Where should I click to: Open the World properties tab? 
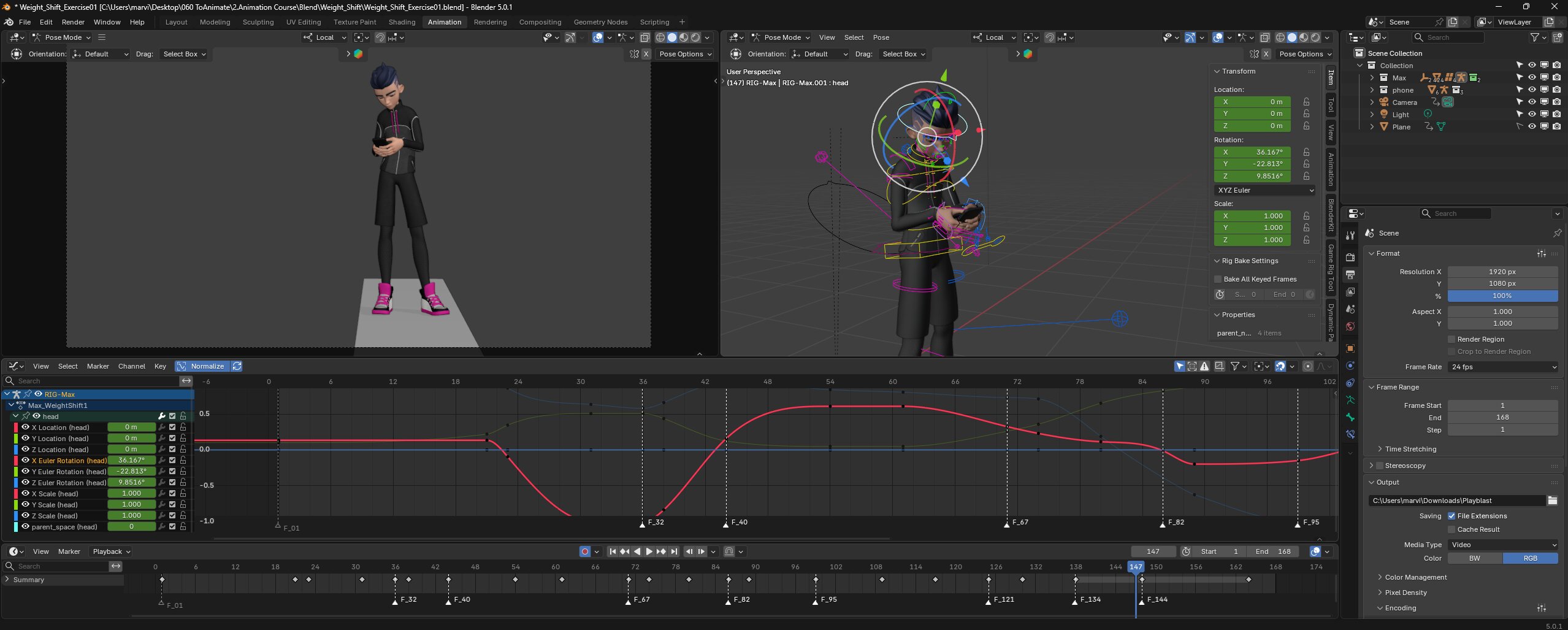pos(1350,326)
